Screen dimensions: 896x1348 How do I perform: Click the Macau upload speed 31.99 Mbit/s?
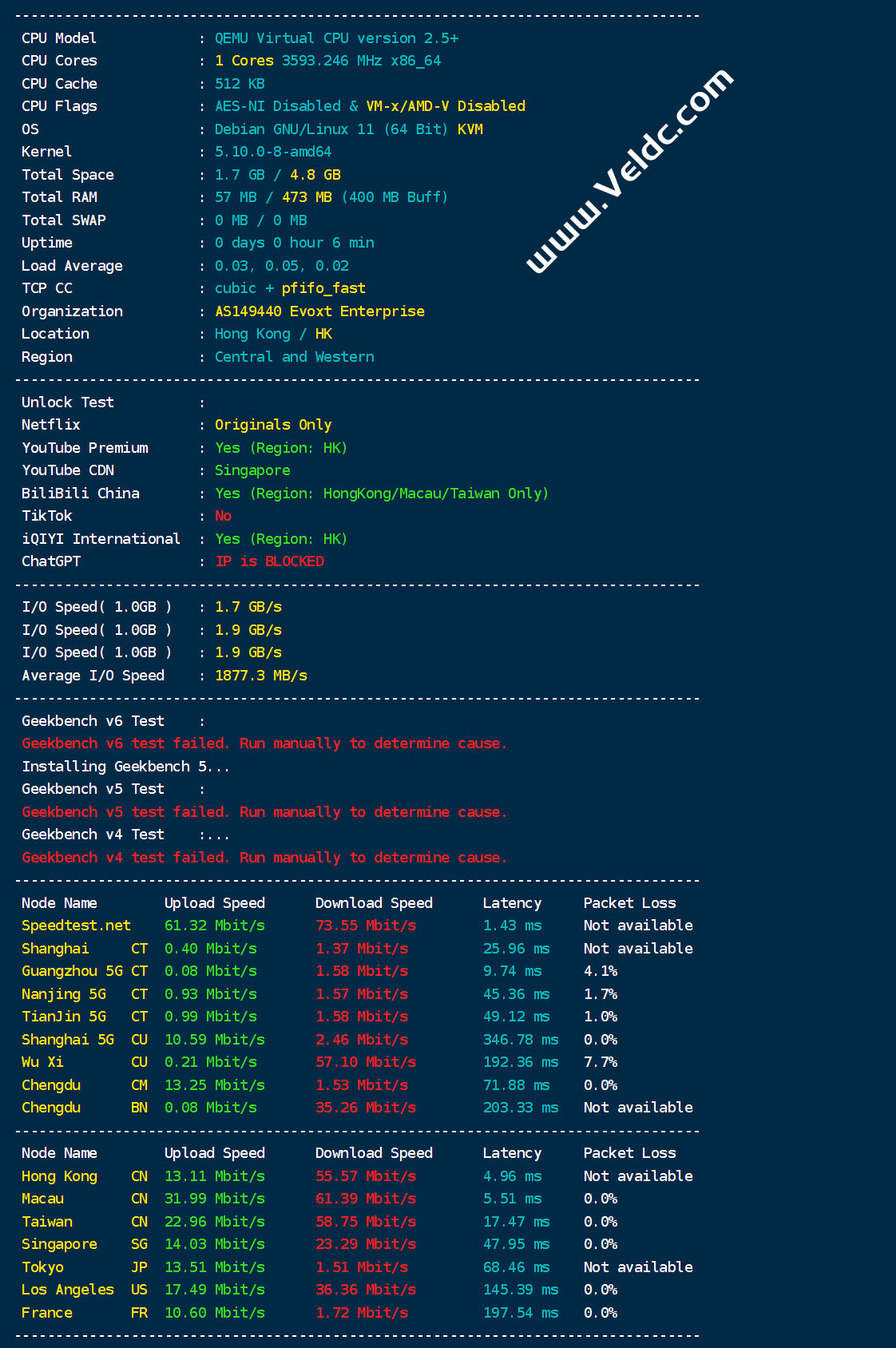pos(215,1199)
